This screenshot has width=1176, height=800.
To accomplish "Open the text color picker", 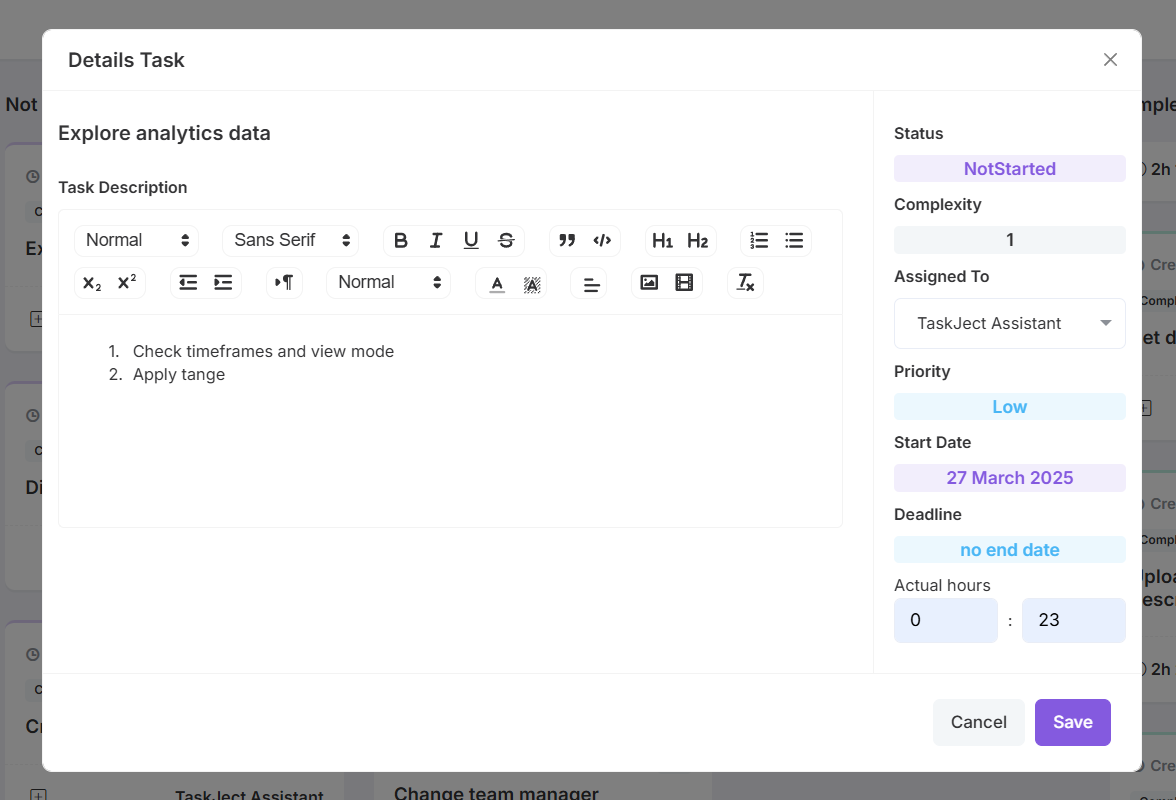I will coord(497,283).
